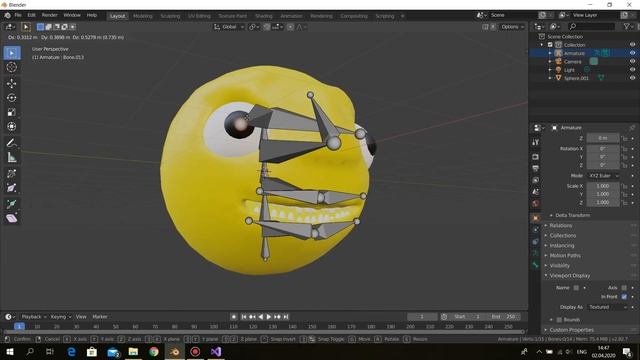Hide the Sphere.001 object

[x=632, y=78]
